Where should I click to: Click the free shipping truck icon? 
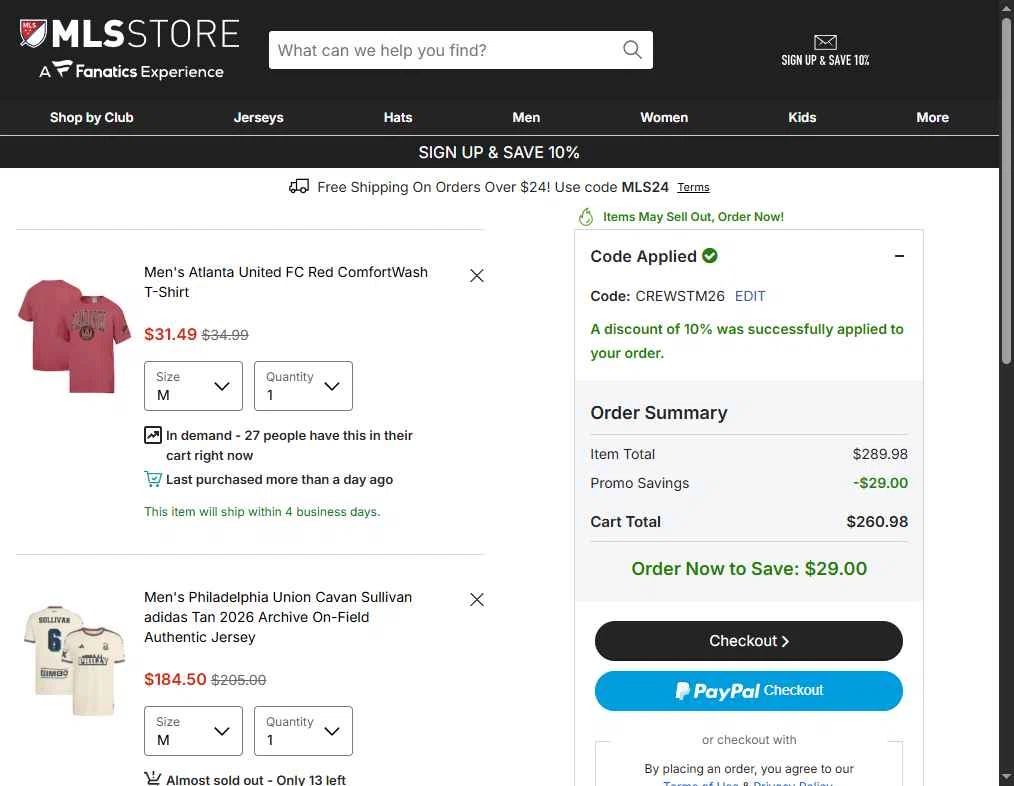coord(299,187)
